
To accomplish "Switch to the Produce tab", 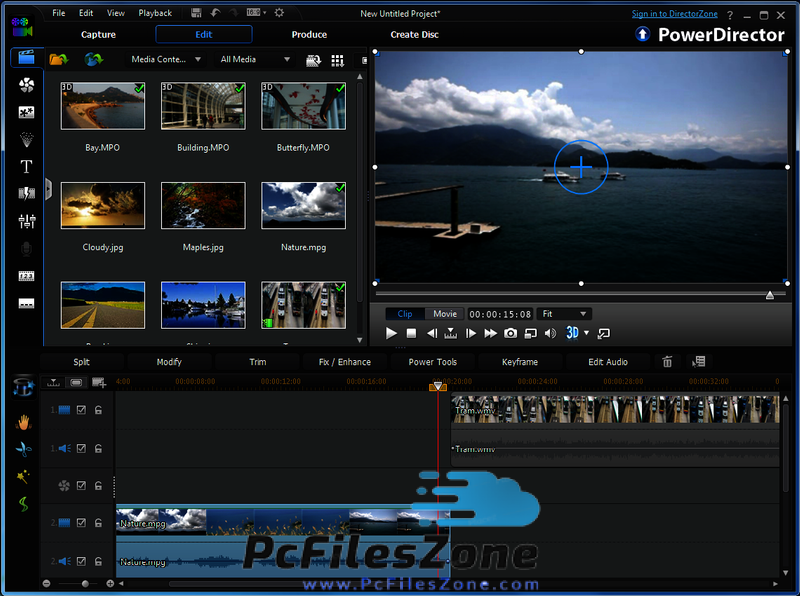I will click(x=309, y=35).
